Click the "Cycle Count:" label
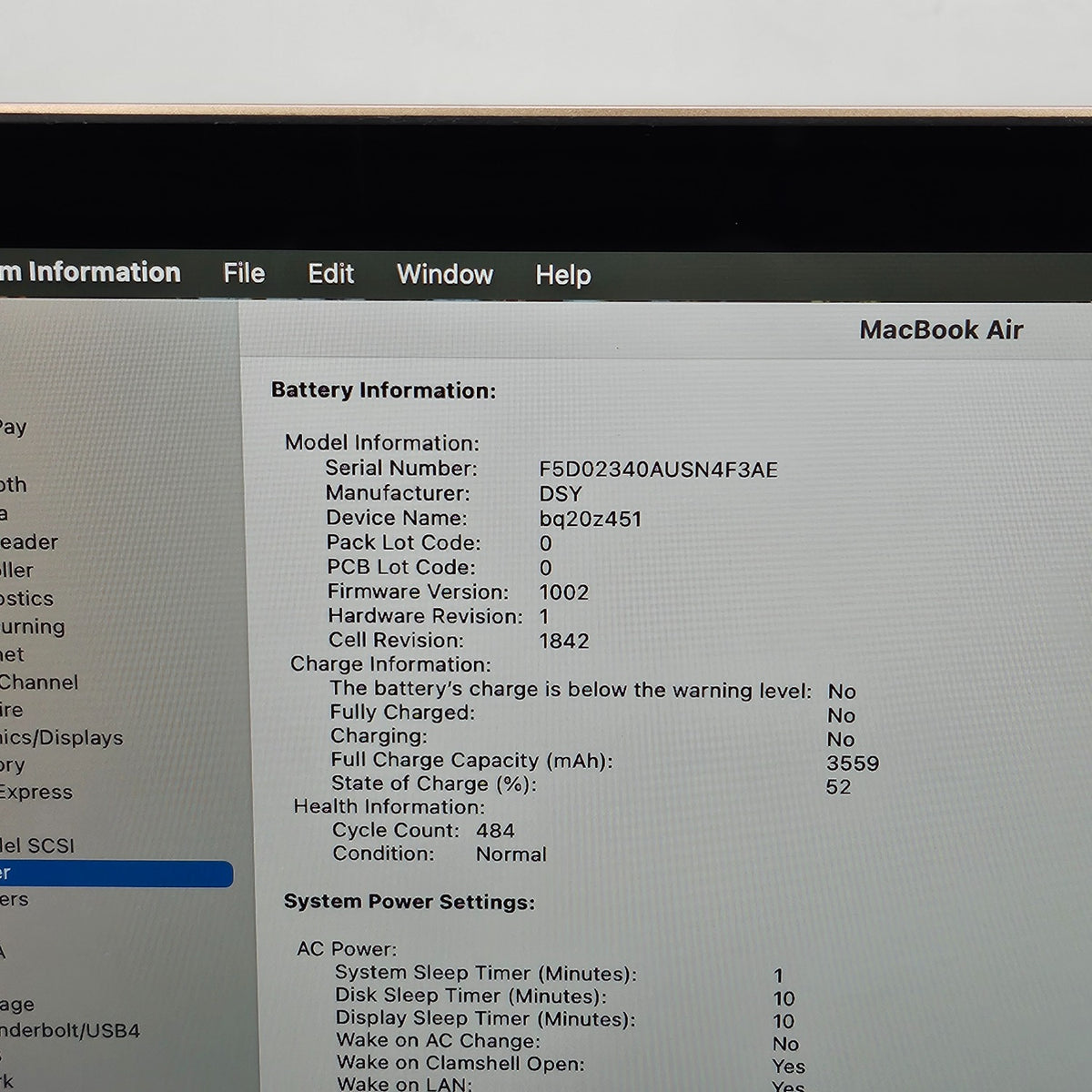 (x=396, y=830)
